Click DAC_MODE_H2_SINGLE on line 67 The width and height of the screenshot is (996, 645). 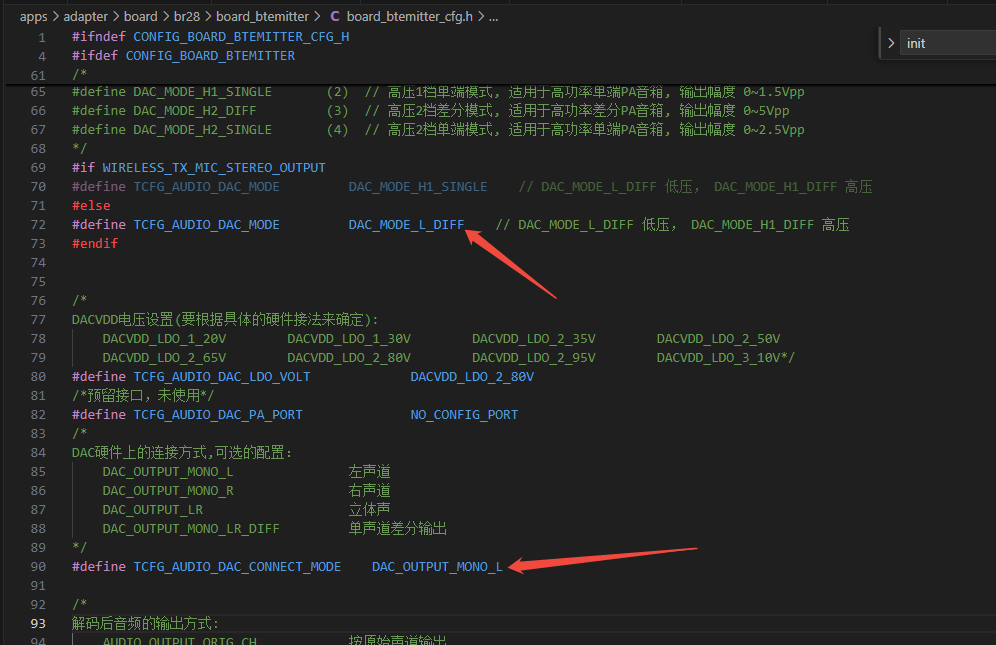(203, 130)
